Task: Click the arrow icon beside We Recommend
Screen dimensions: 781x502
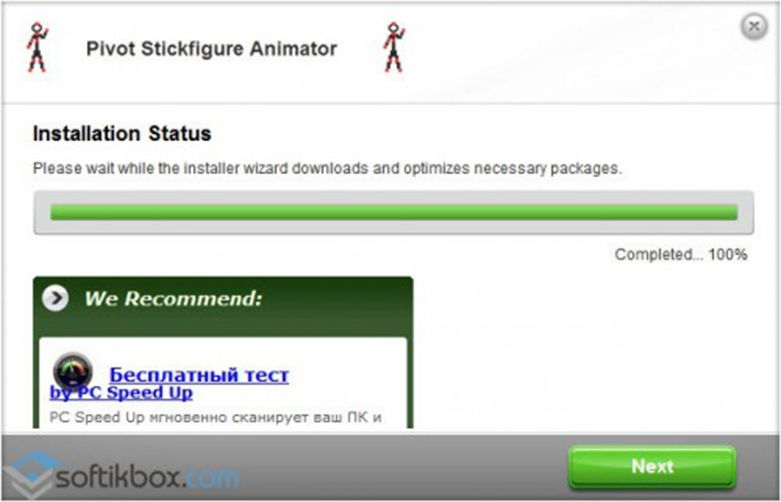Action: (x=55, y=298)
